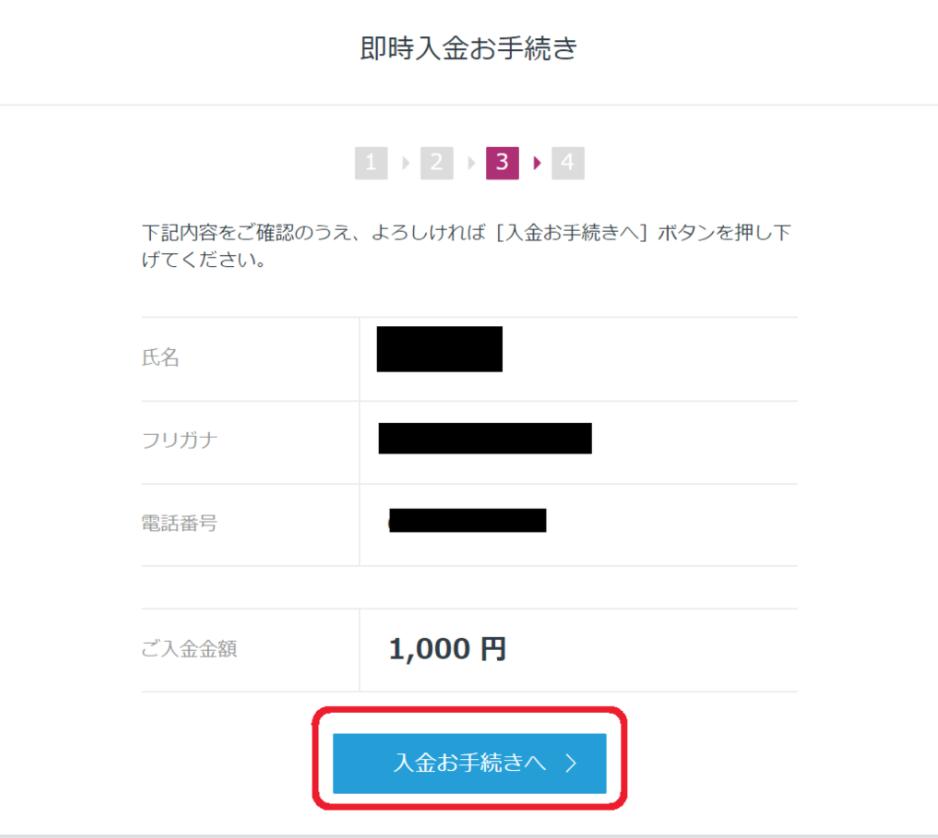Viewport: 938px width, 838px height.
Task: Click the magenta arrow after step 3
Action: [x=537, y=163]
